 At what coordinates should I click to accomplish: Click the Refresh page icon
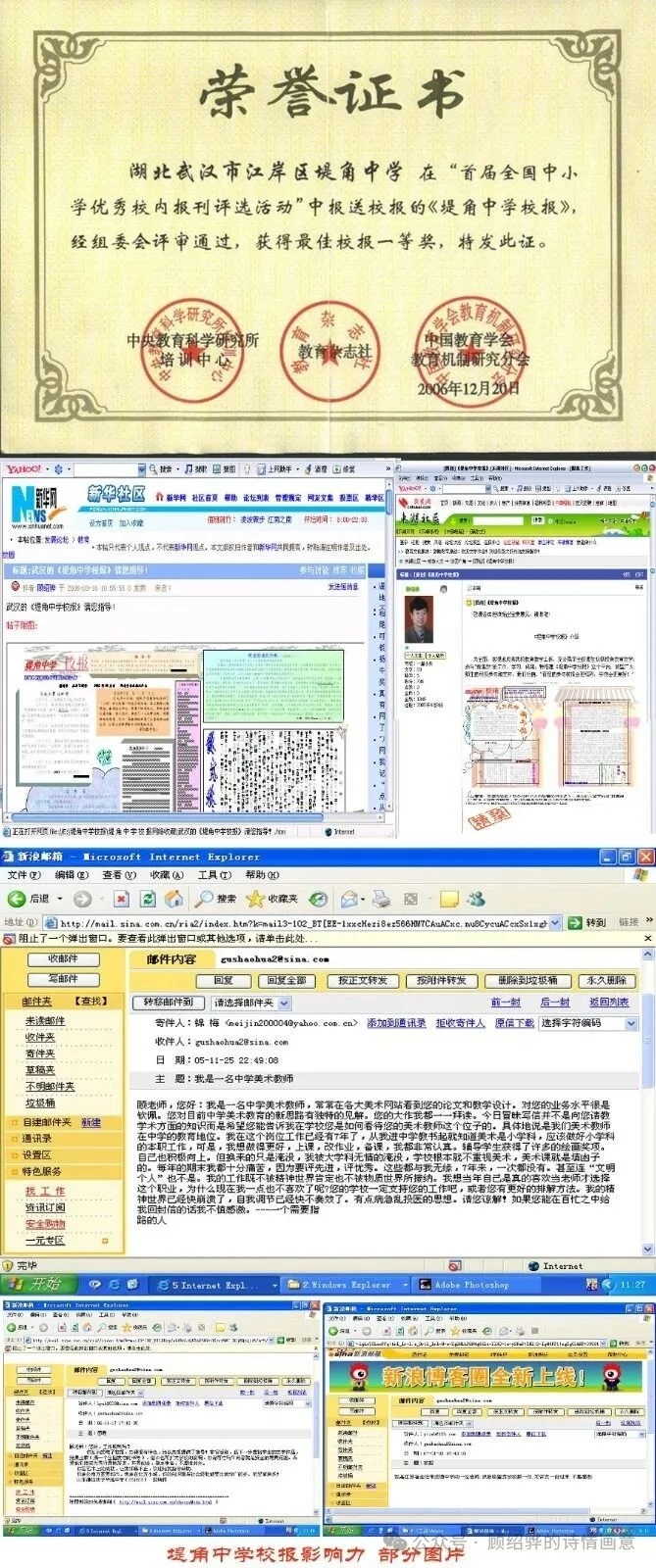pos(148,899)
